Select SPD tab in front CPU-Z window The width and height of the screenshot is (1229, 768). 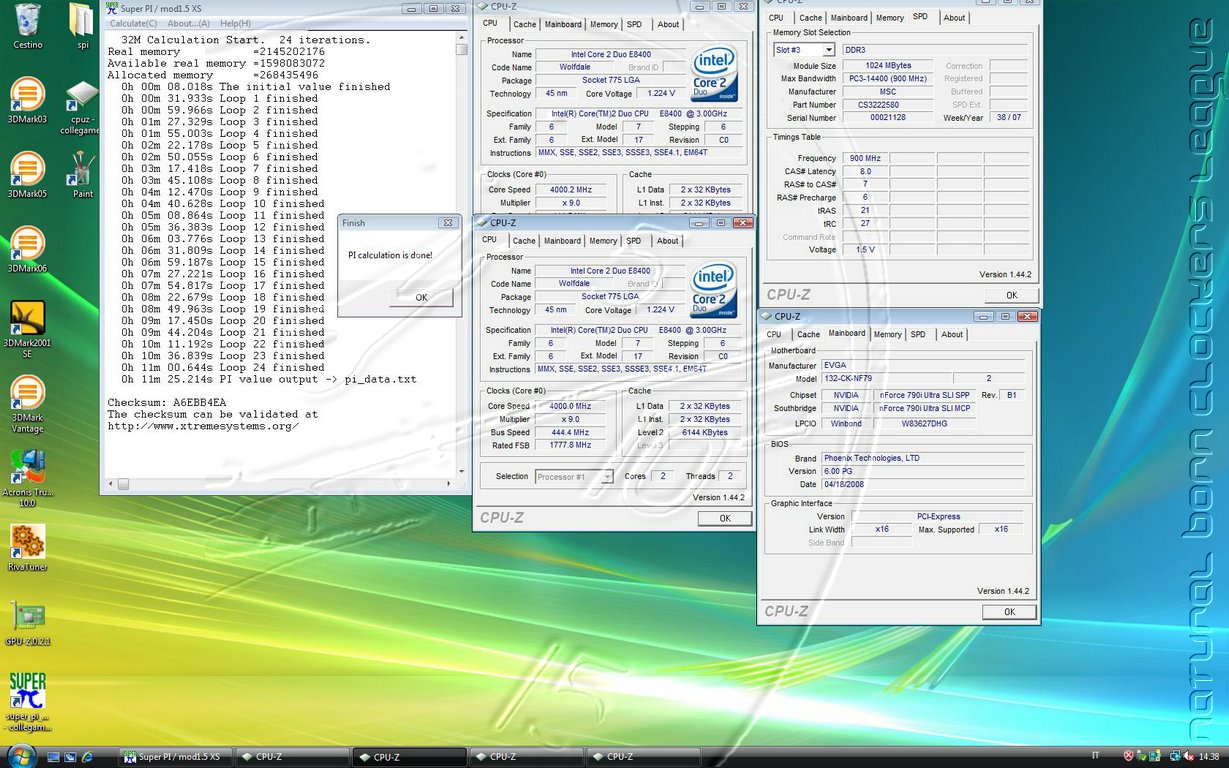[x=634, y=241]
